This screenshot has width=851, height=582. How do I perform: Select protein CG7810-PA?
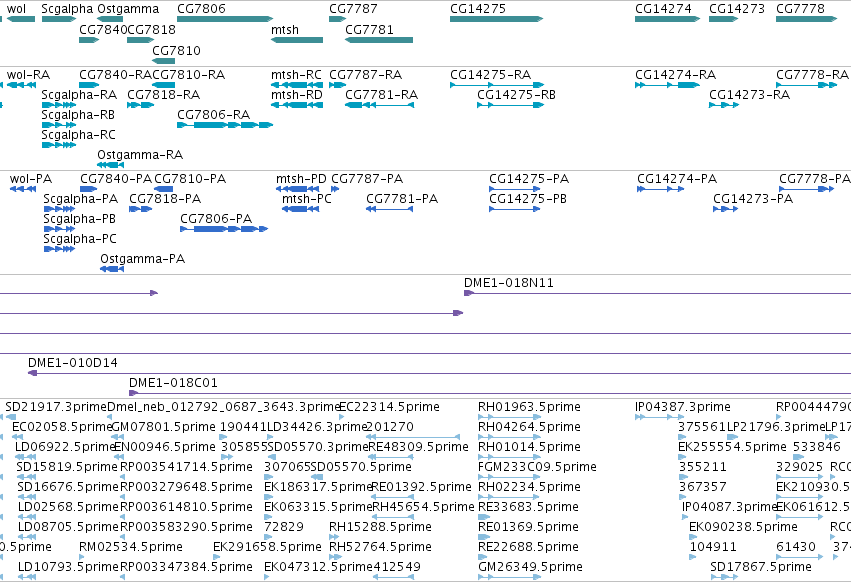pyautogui.click(x=190, y=179)
